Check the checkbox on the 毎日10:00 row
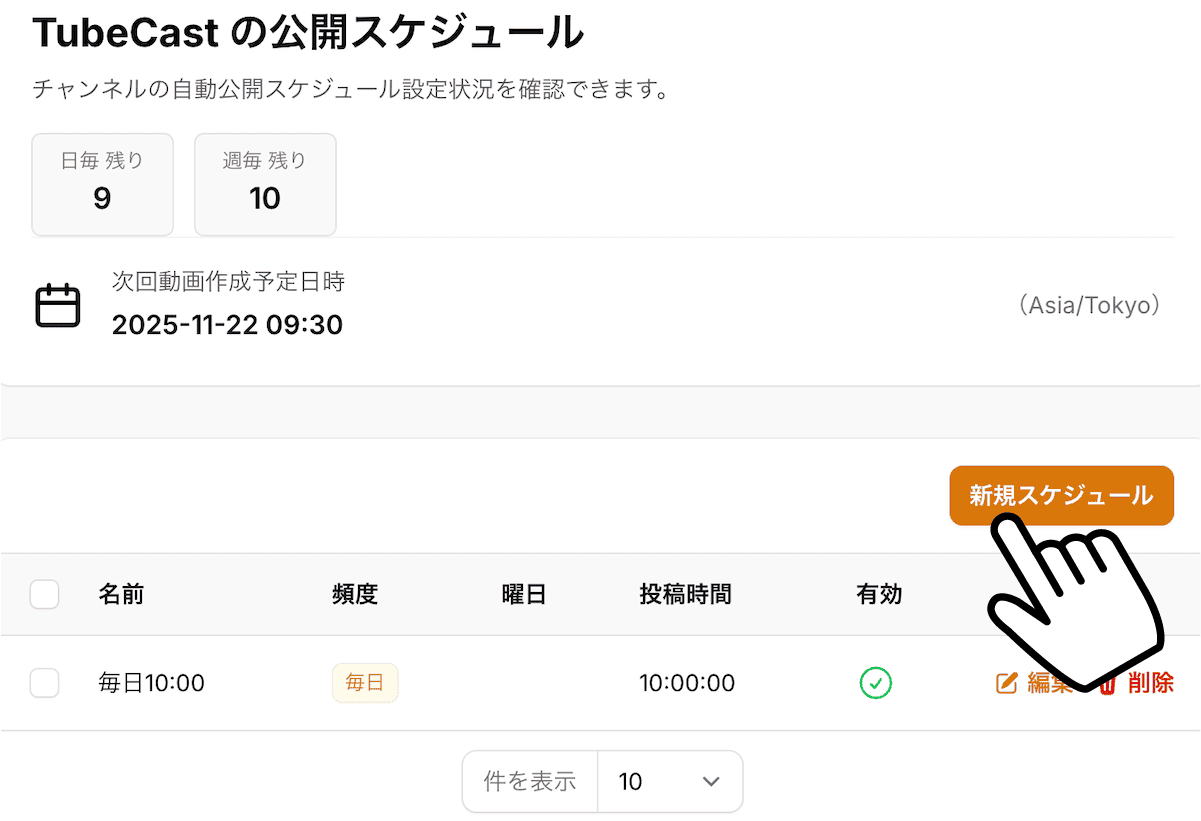The height and width of the screenshot is (821, 1201). [x=44, y=683]
